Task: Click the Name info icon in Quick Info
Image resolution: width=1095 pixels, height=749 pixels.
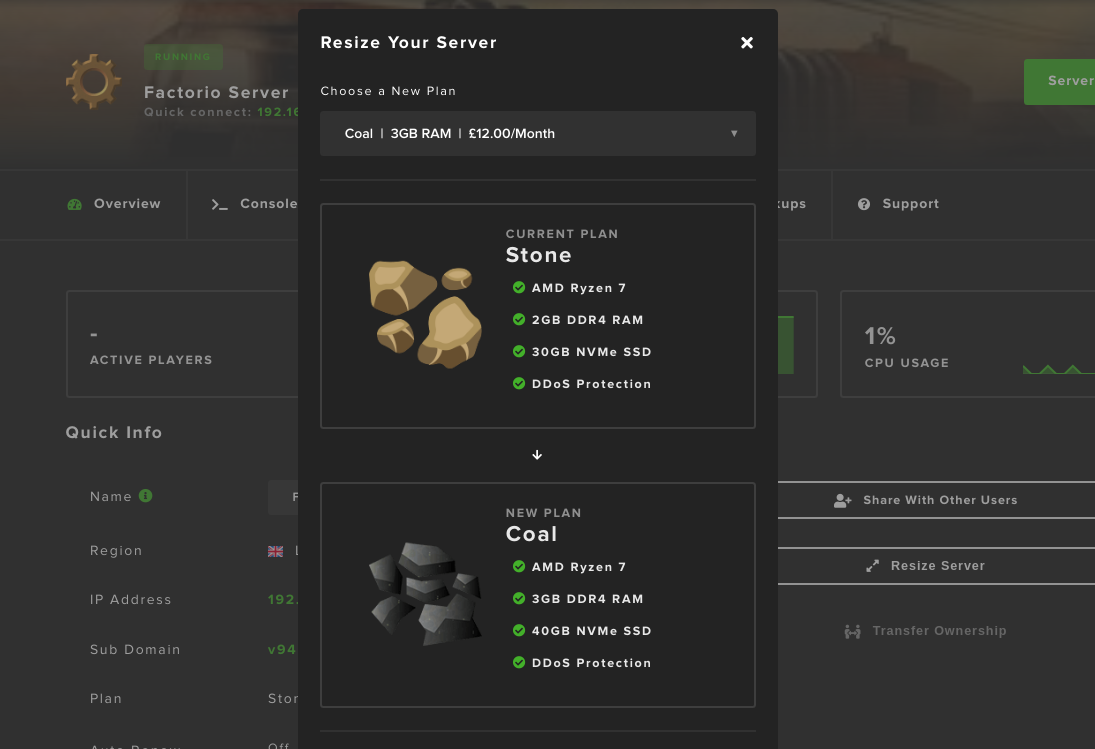Action: 145,496
